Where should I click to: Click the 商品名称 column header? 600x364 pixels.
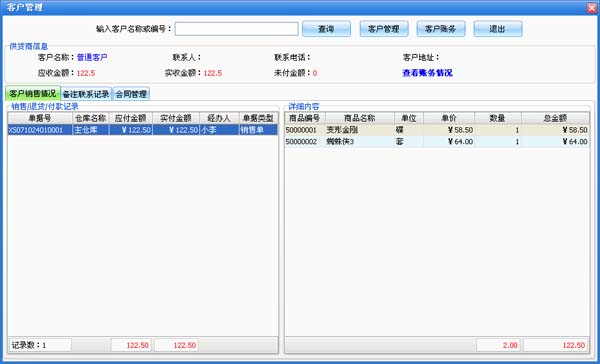pos(360,118)
